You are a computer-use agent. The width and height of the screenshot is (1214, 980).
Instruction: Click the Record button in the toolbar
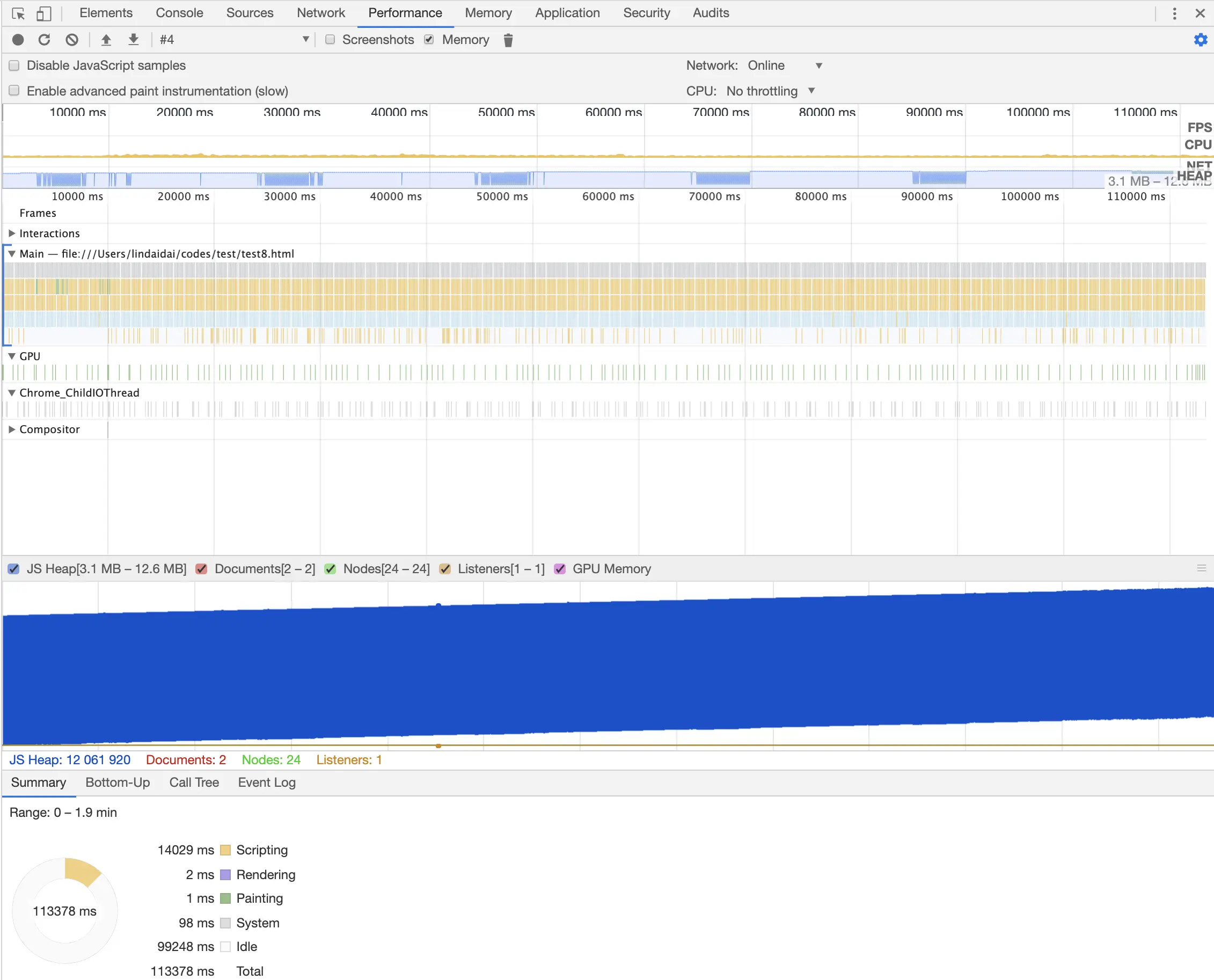[x=18, y=40]
